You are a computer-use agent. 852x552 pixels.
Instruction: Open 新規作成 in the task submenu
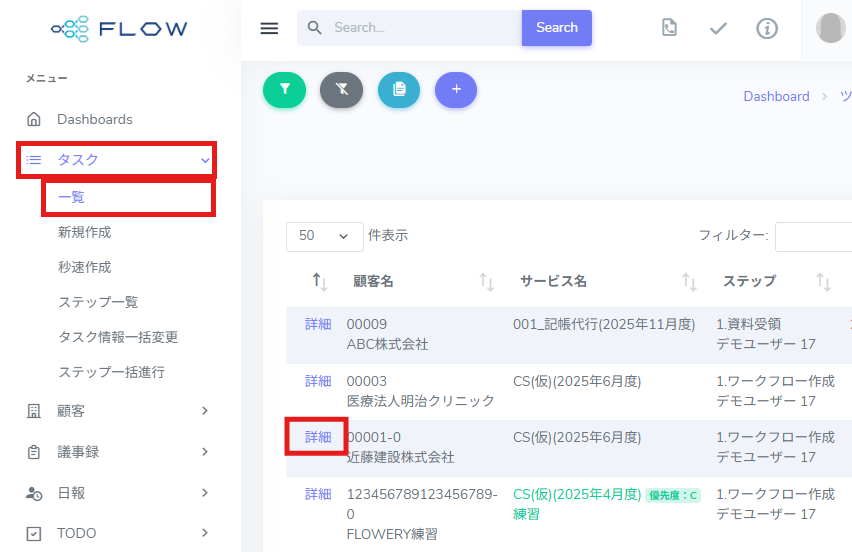[x=85, y=232]
